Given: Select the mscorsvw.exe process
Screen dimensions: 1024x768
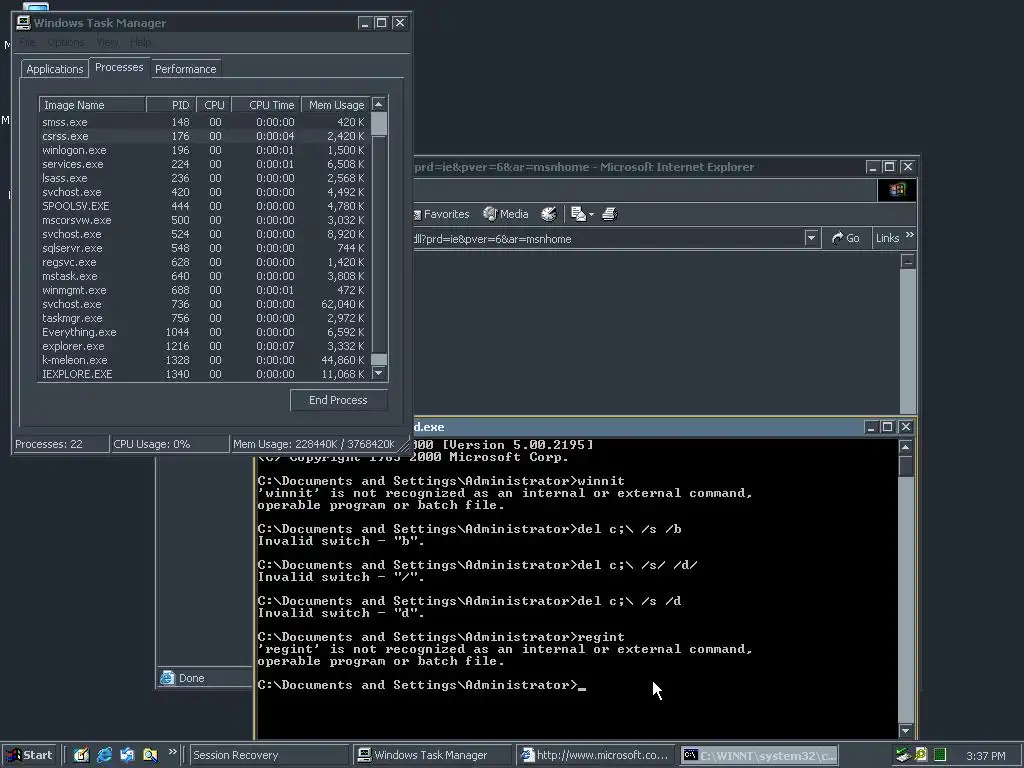Looking at the screenshot, I should (x=204, y=220).
